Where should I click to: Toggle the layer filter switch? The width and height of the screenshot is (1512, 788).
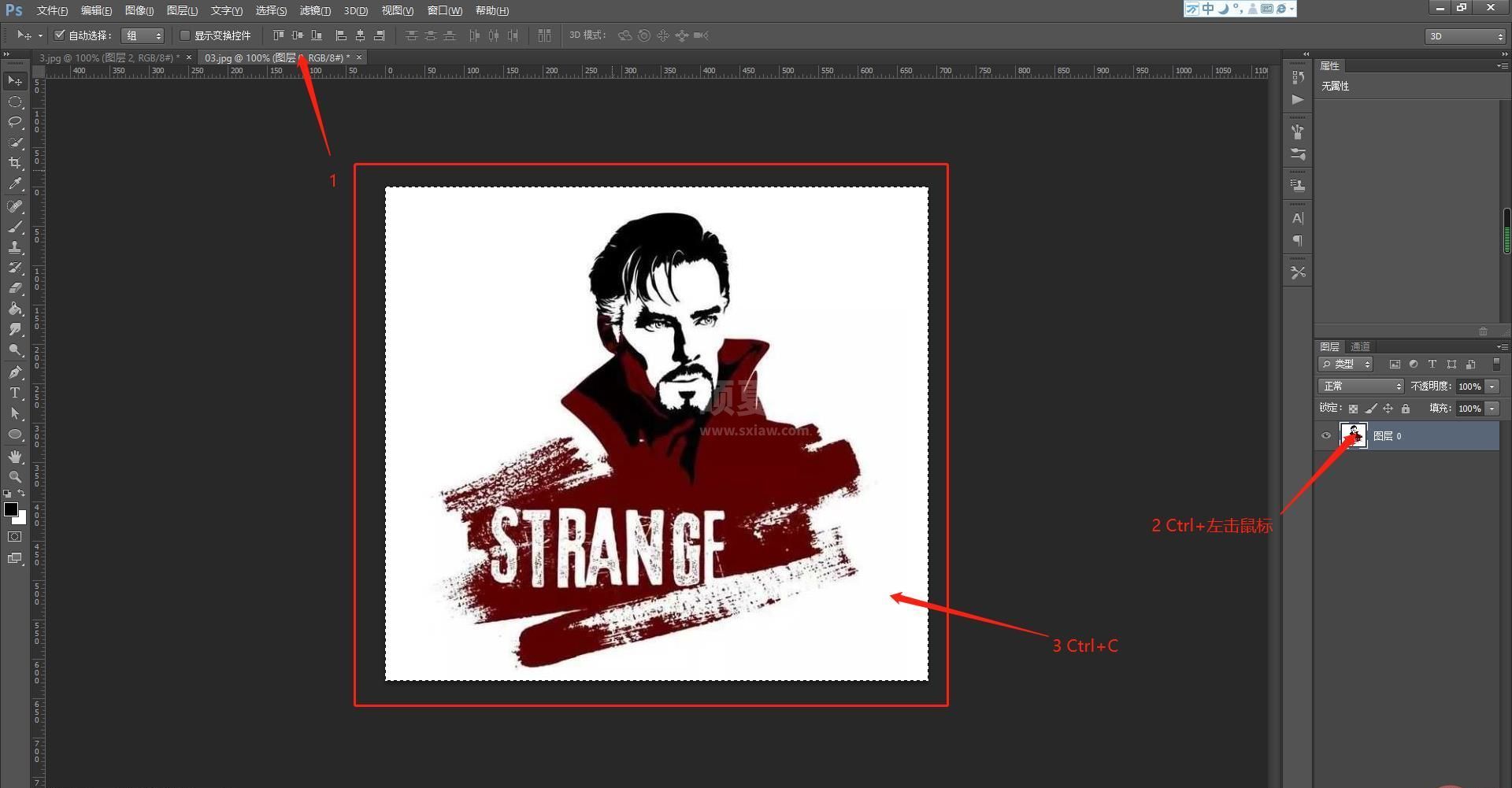coord(1496,364)
